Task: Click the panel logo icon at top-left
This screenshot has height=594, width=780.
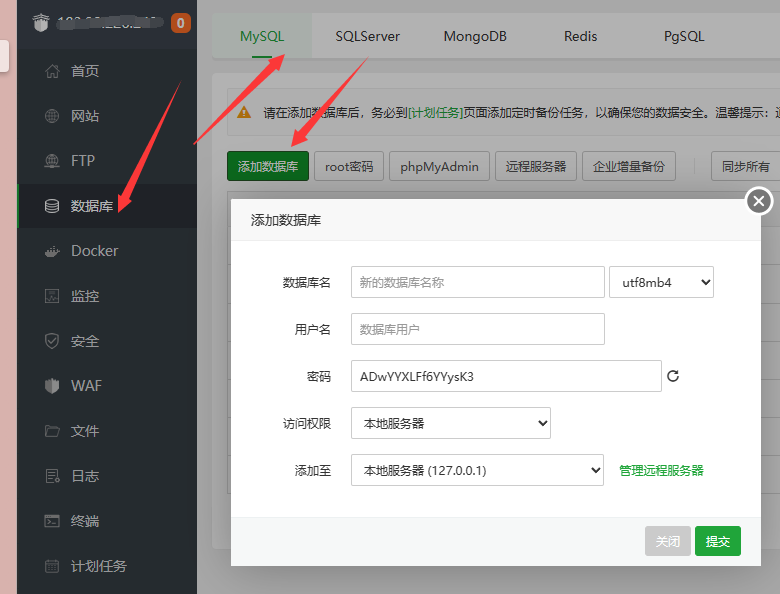Action: click(x=41, y=22)
